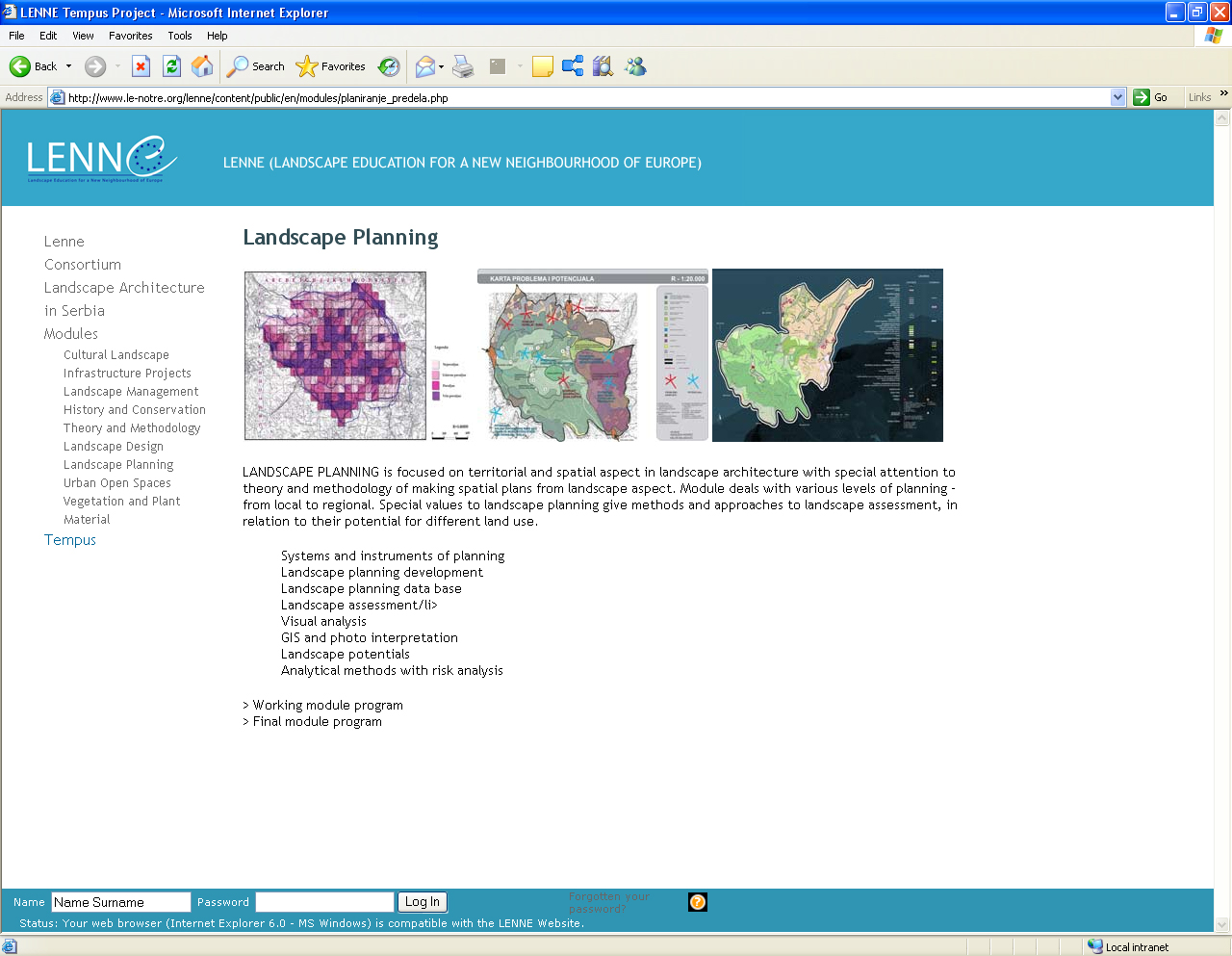Click the Go button arrow
The width and height of the screenshot is (1232, 956).
tap(1142, 97)
